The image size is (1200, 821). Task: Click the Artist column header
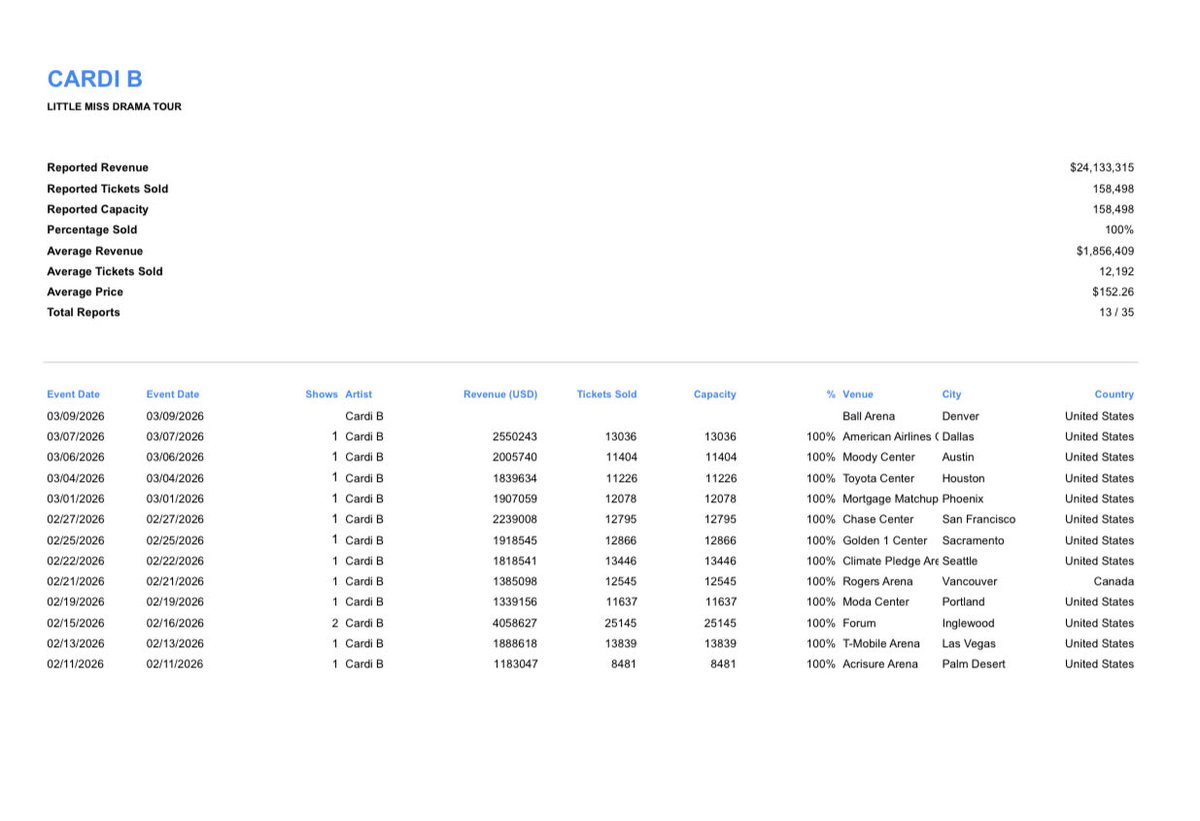pyautogui.click(x=358, y=394)
